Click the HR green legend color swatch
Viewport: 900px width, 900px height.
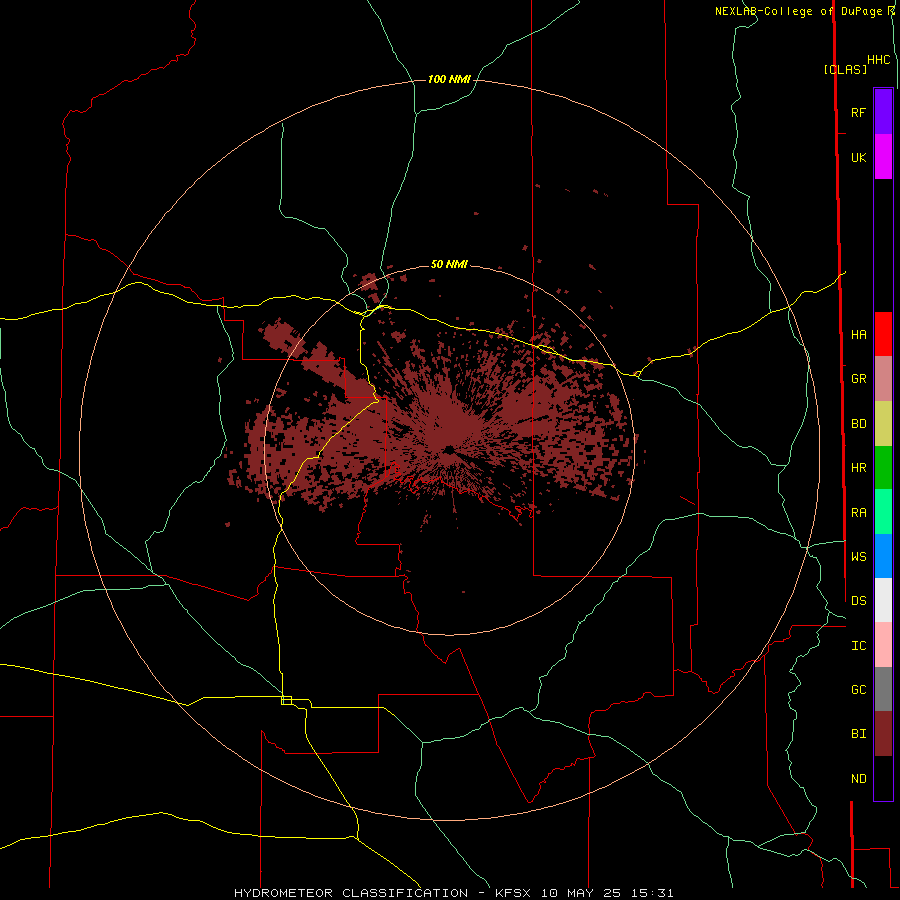point(883,468)
